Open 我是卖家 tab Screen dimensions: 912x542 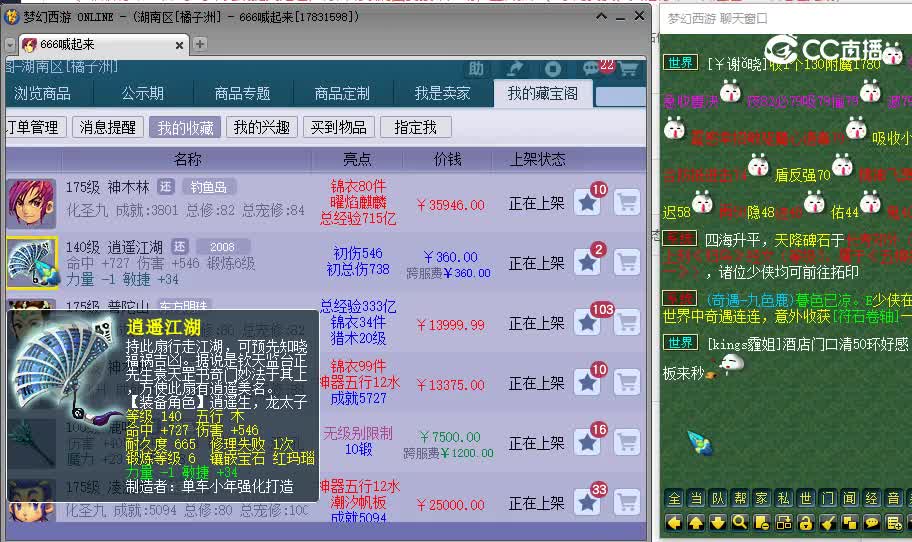(442, 94)
